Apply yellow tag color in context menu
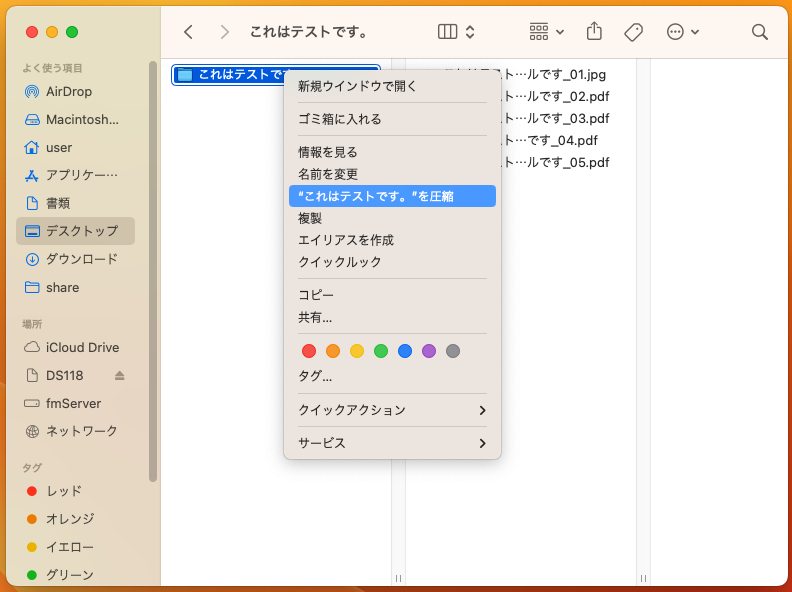 coord(357,351)
